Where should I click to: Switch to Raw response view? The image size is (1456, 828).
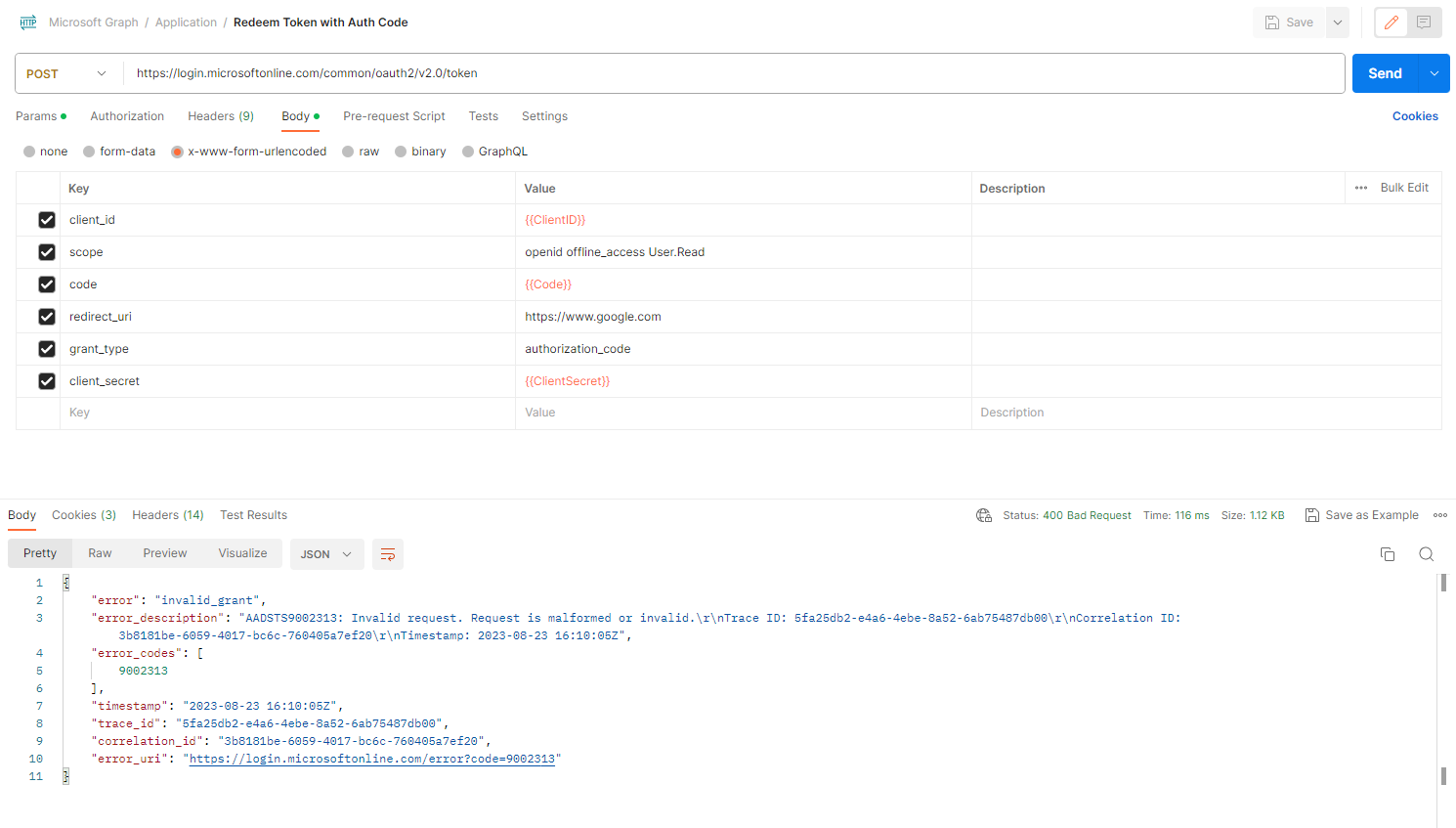click(x=100, y=553)
